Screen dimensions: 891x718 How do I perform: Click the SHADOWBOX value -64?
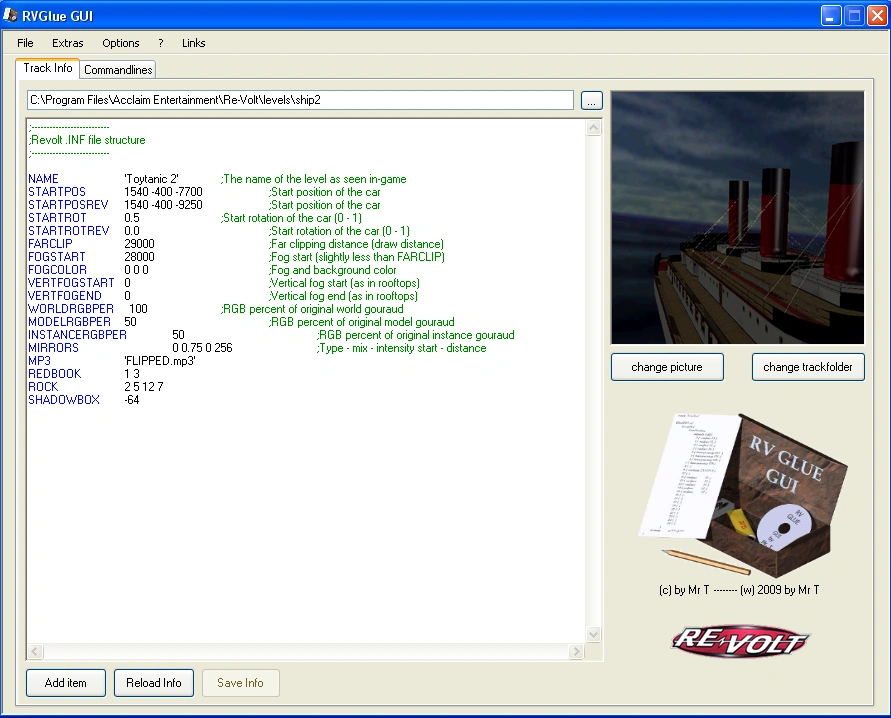click(132, 401)
